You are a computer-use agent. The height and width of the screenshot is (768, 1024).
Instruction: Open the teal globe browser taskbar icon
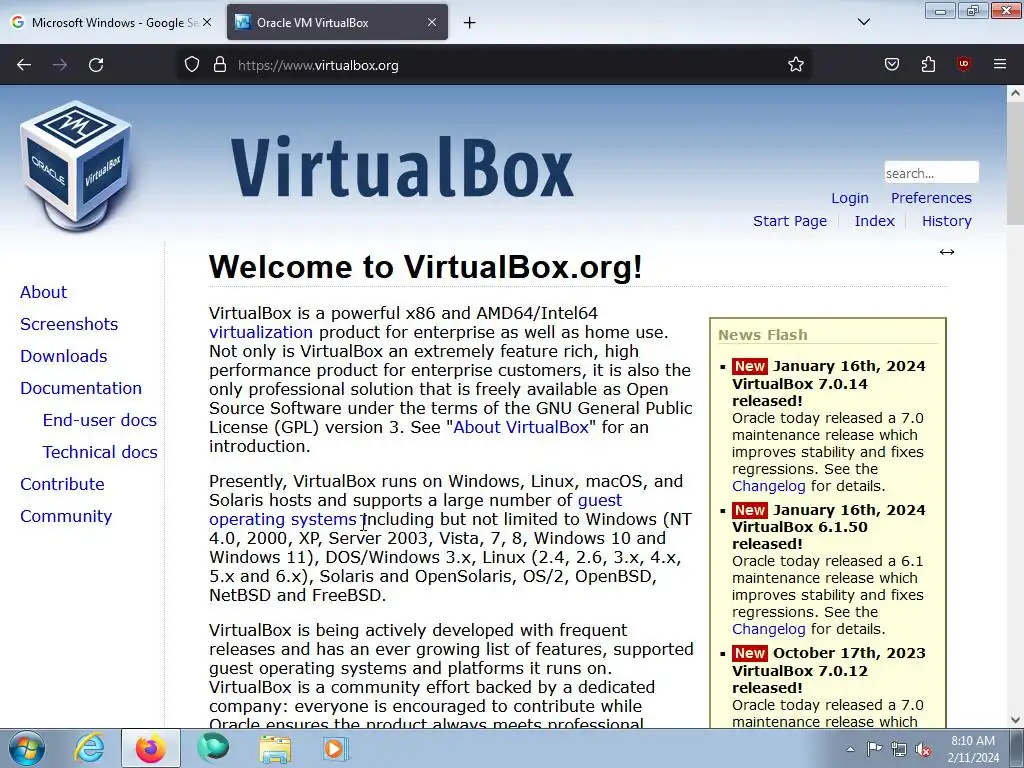[213, 748]
